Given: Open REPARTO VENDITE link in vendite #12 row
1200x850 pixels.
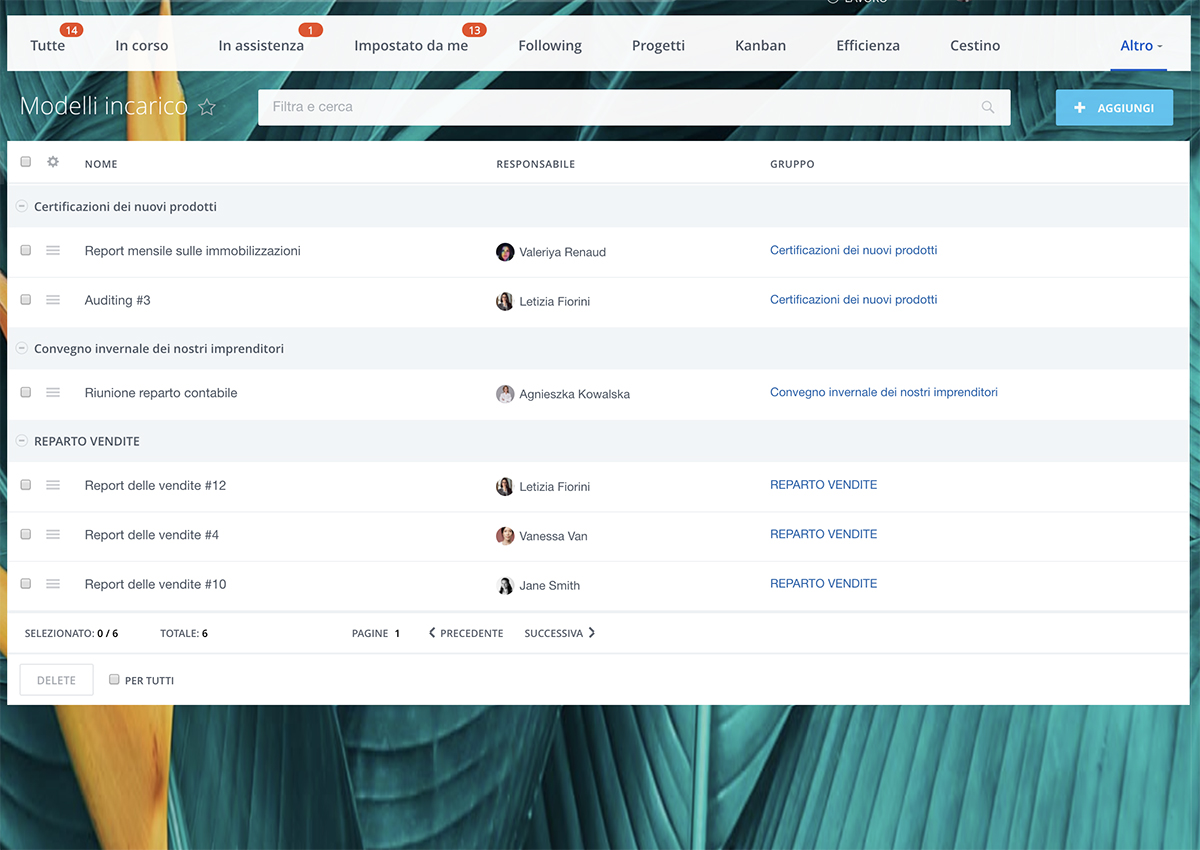Looking at the screenshot, I should click(x=824, y=485).
